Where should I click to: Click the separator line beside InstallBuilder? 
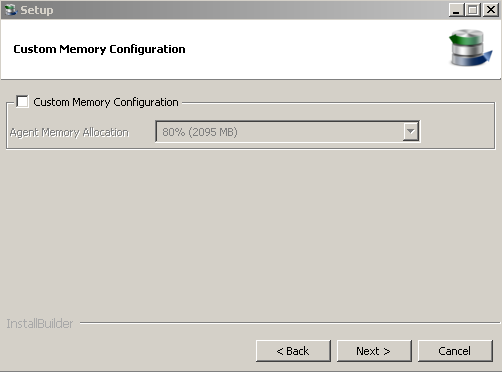(290, 323)
